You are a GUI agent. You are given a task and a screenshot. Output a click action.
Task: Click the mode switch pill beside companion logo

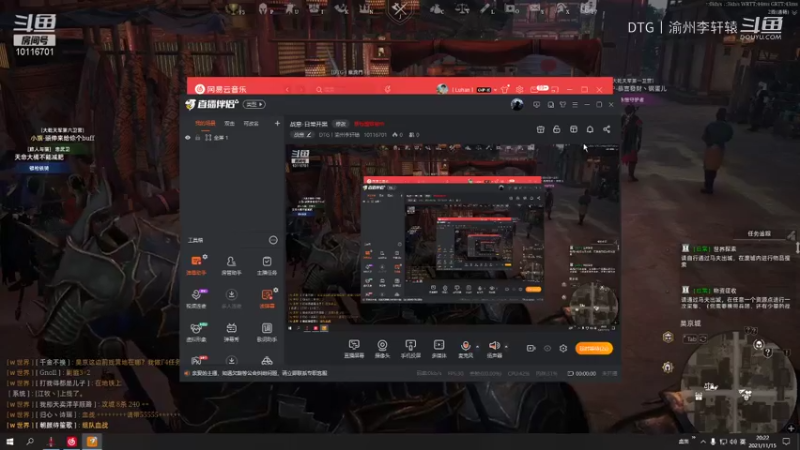[x=254, y=104]
